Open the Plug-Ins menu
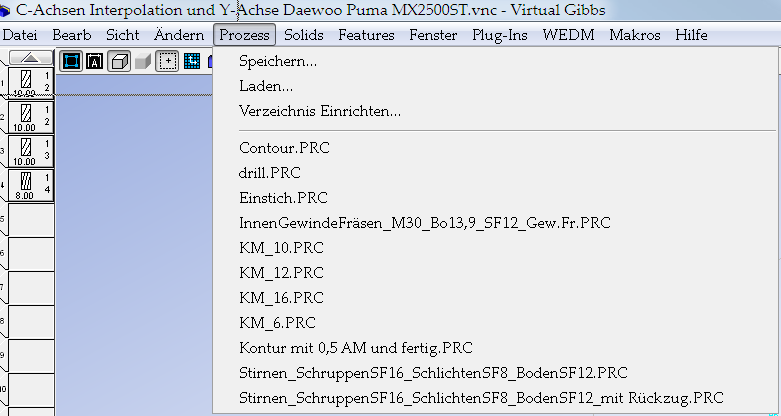 [x=500, y=35]
